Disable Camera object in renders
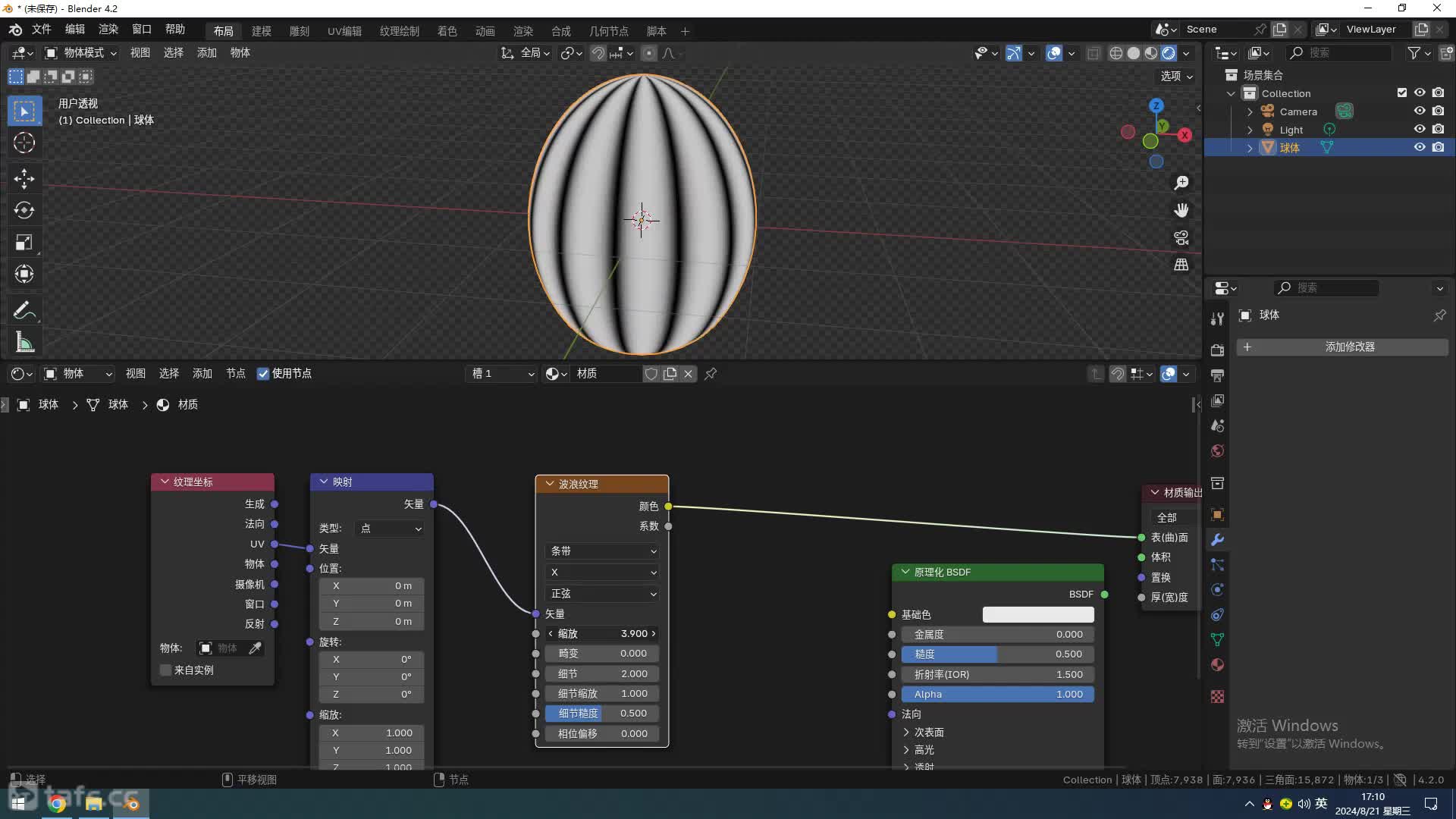 1438,111
